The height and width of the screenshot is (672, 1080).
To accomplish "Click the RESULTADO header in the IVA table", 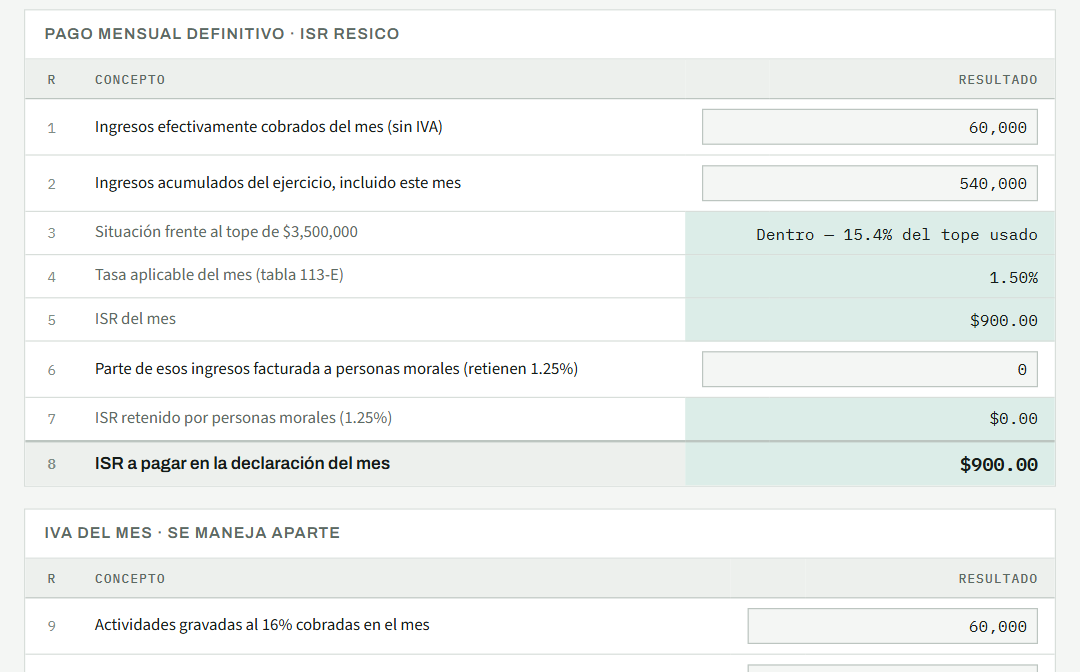I will click(x=997, y=579).
